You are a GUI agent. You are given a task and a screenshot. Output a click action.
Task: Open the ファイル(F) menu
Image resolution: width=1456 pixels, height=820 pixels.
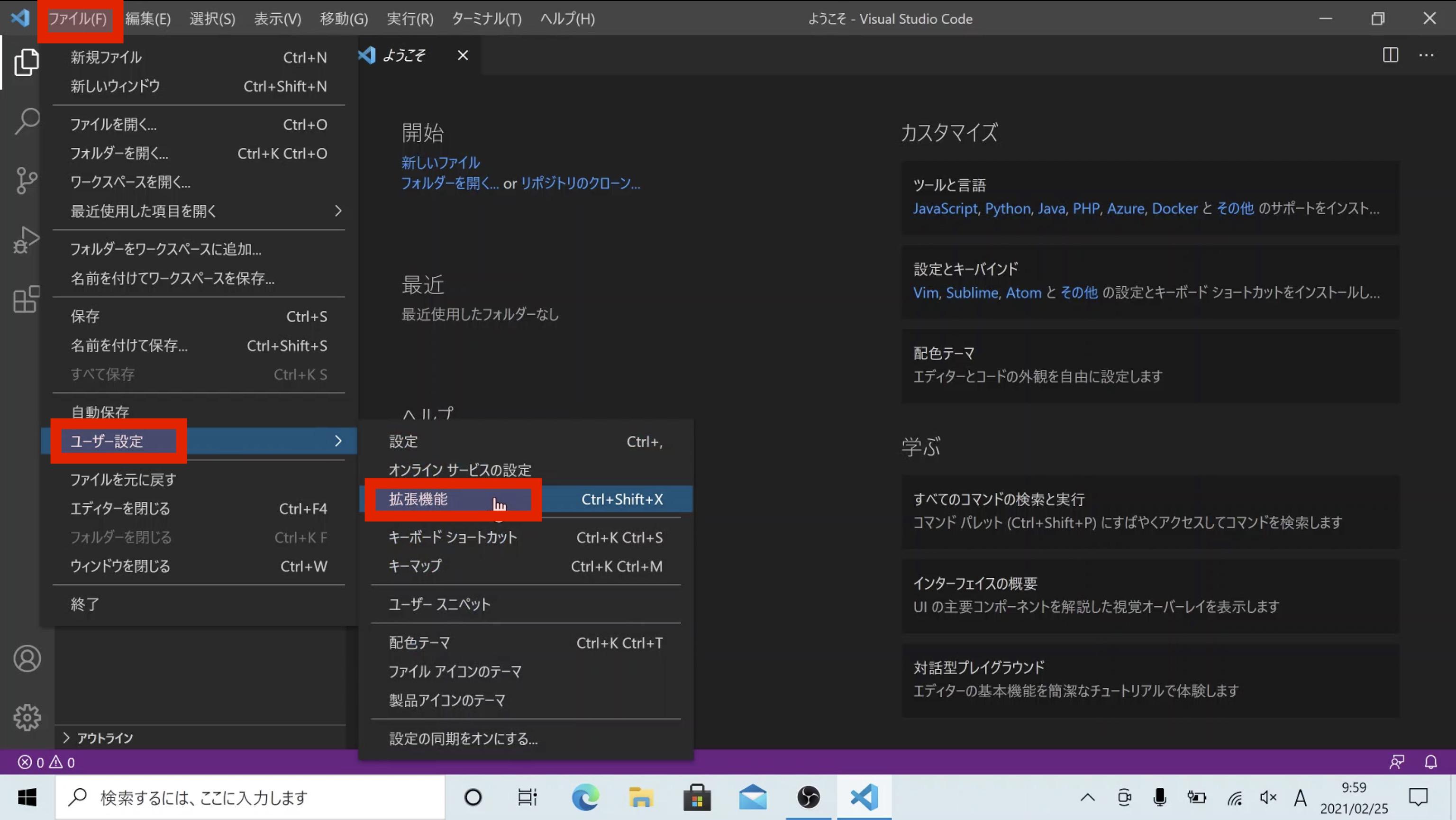click(77, 18)
